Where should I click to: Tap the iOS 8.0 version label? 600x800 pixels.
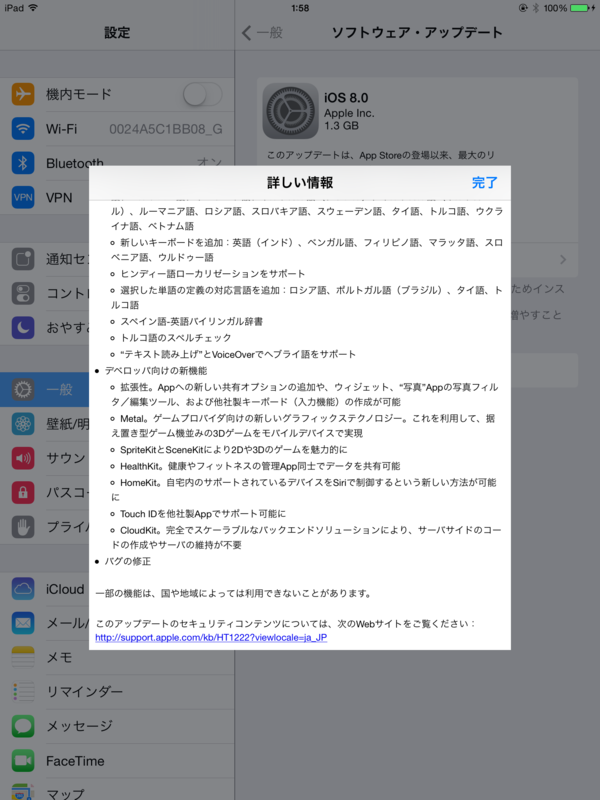coord(346,97)
